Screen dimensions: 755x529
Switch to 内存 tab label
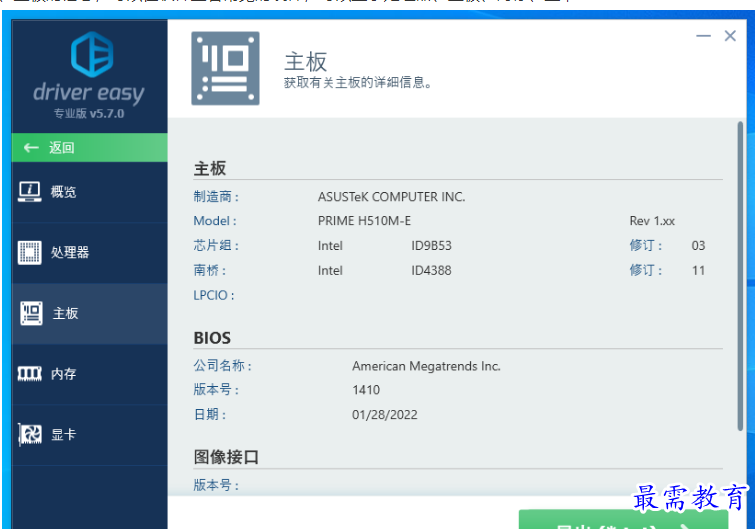[64, 374]
